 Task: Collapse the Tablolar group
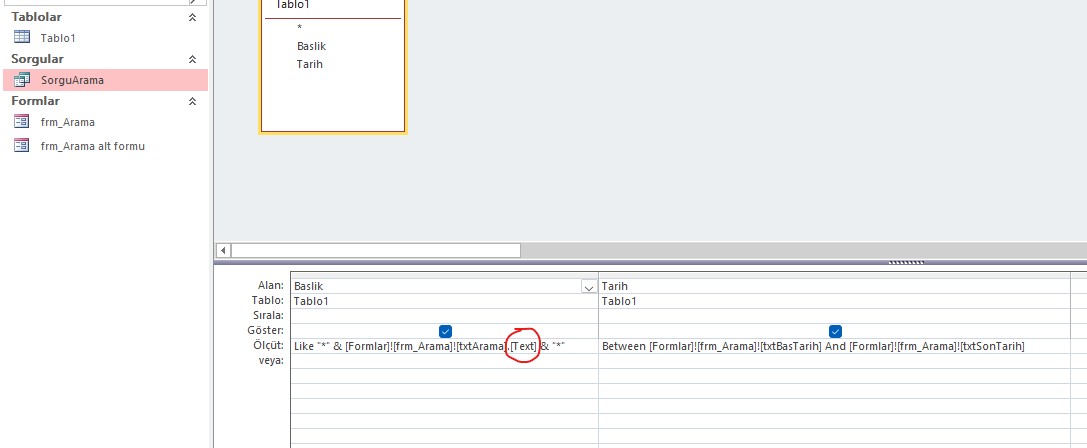[x=193, y=17]
